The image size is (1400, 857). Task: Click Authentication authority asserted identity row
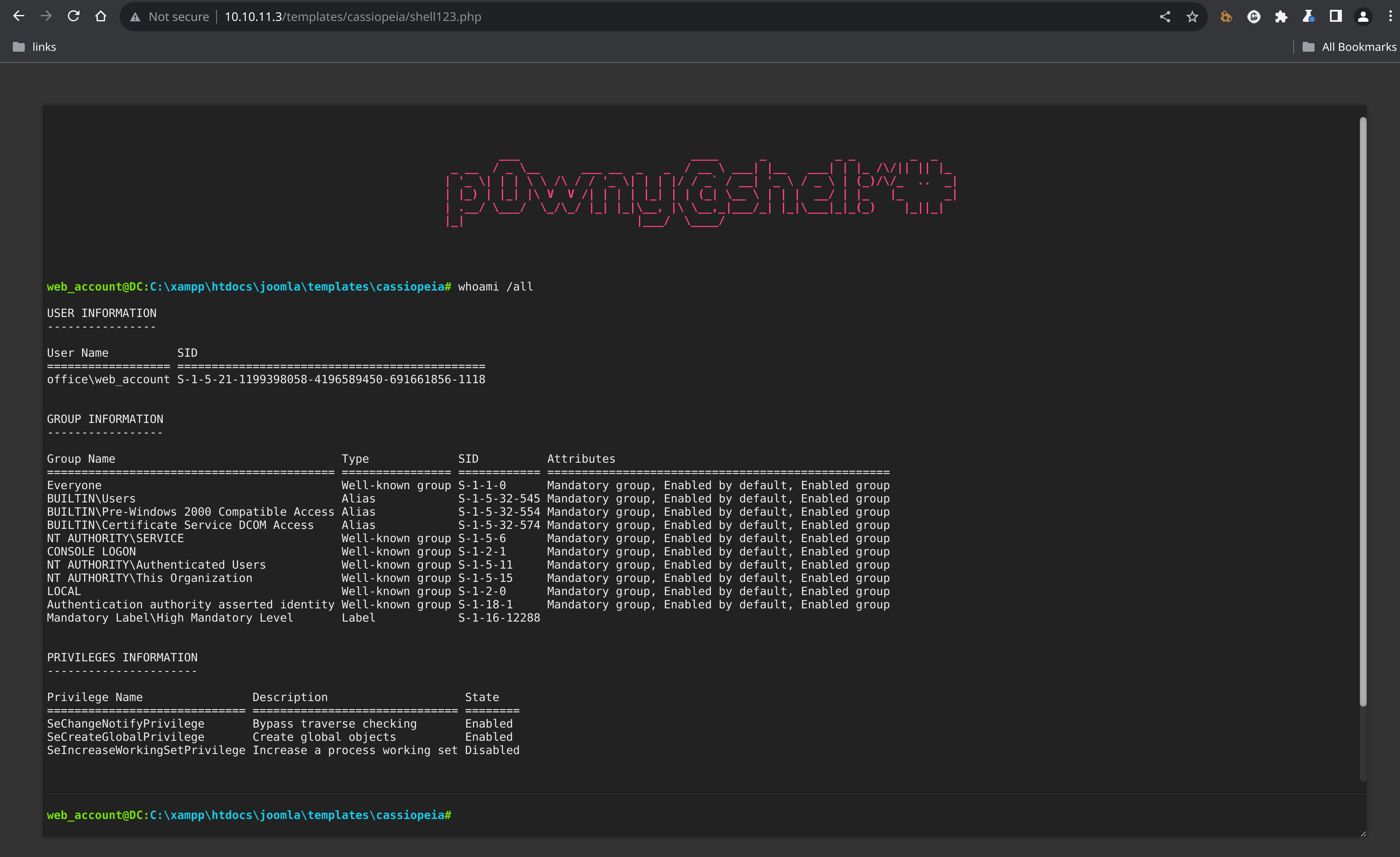pos(468,605)
